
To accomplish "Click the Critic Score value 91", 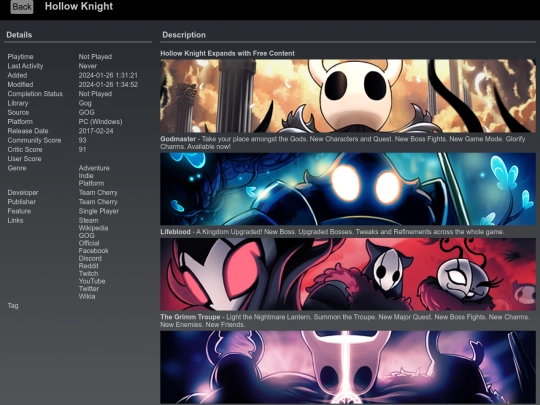I will pos(82,149).
